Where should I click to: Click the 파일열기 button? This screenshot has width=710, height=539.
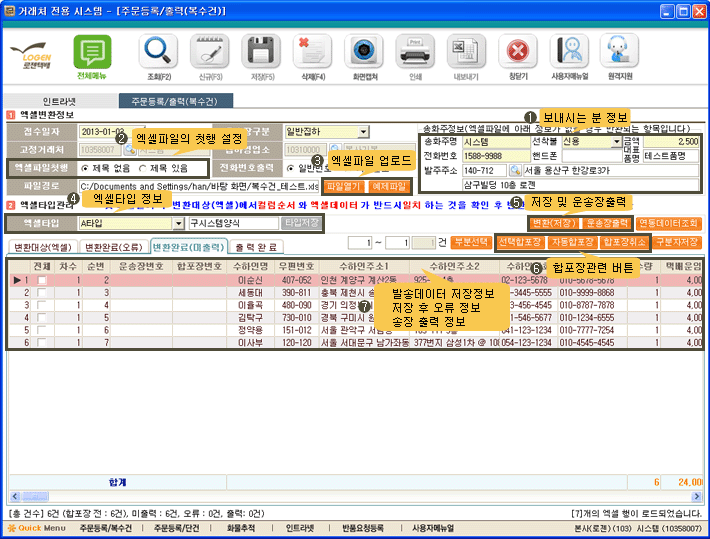(344, 186)
